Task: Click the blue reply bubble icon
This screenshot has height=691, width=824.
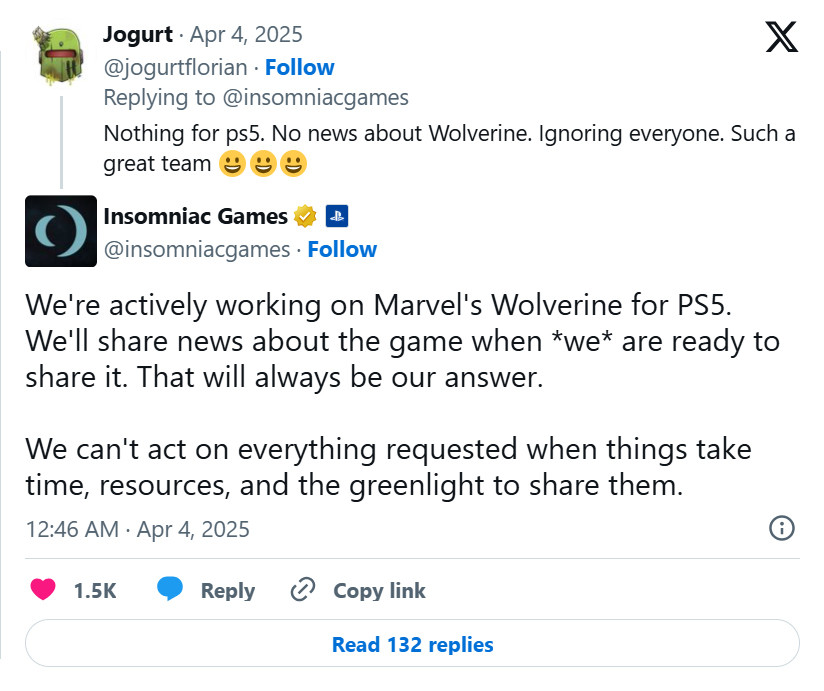Action: 170,589
